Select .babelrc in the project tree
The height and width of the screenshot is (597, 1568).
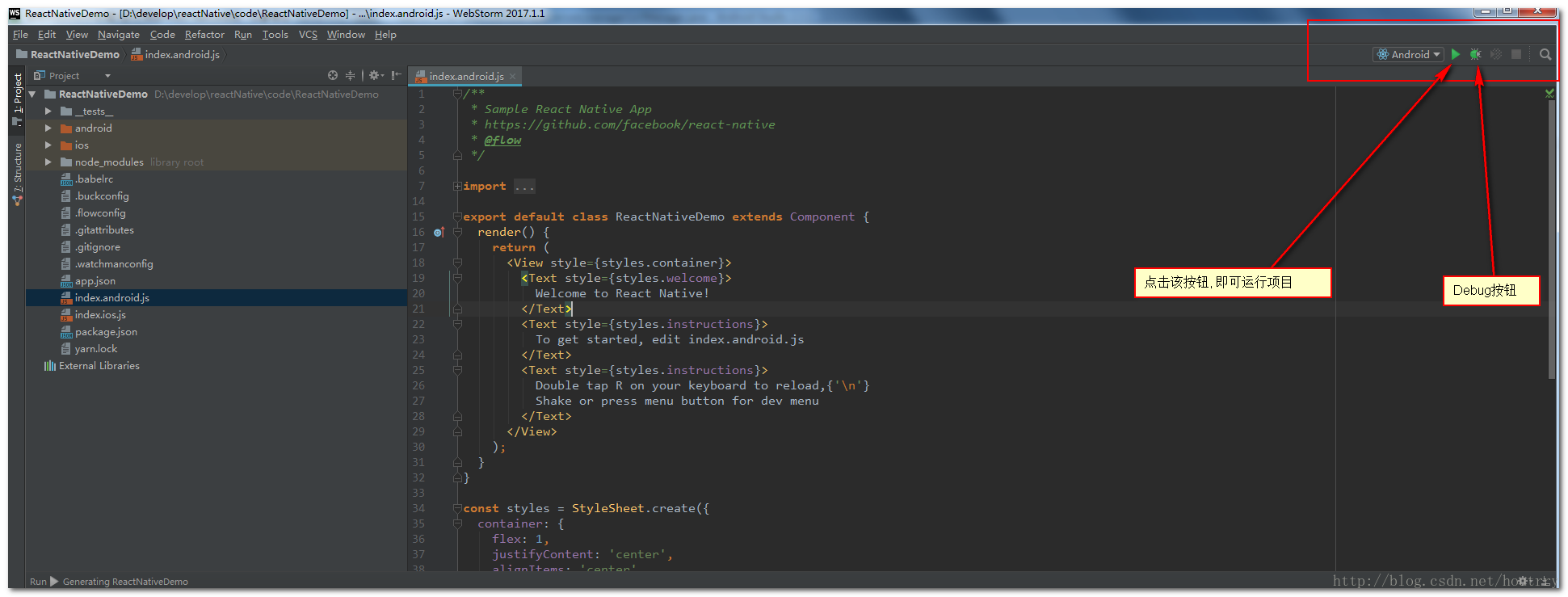95,179
